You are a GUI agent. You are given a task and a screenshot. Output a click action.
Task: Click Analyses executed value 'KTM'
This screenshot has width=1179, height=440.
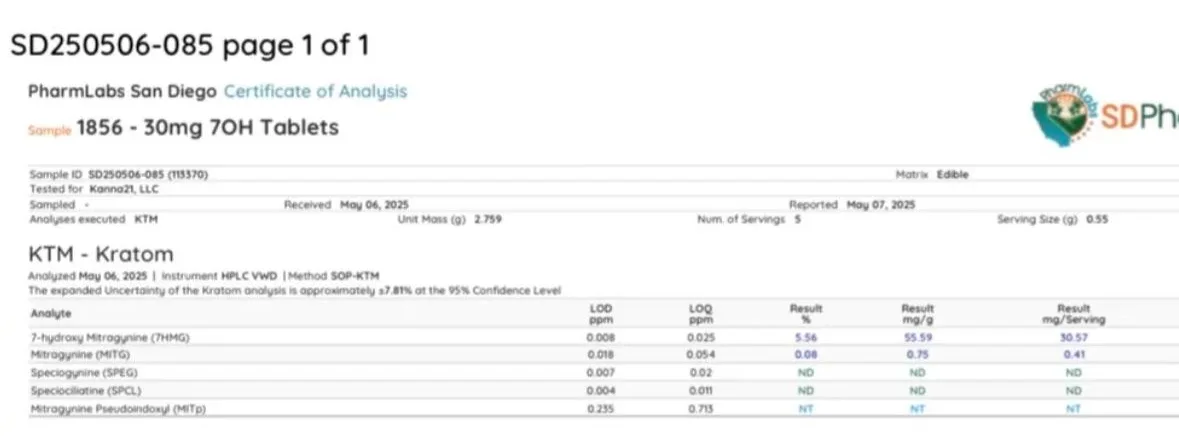pos(146,220)
